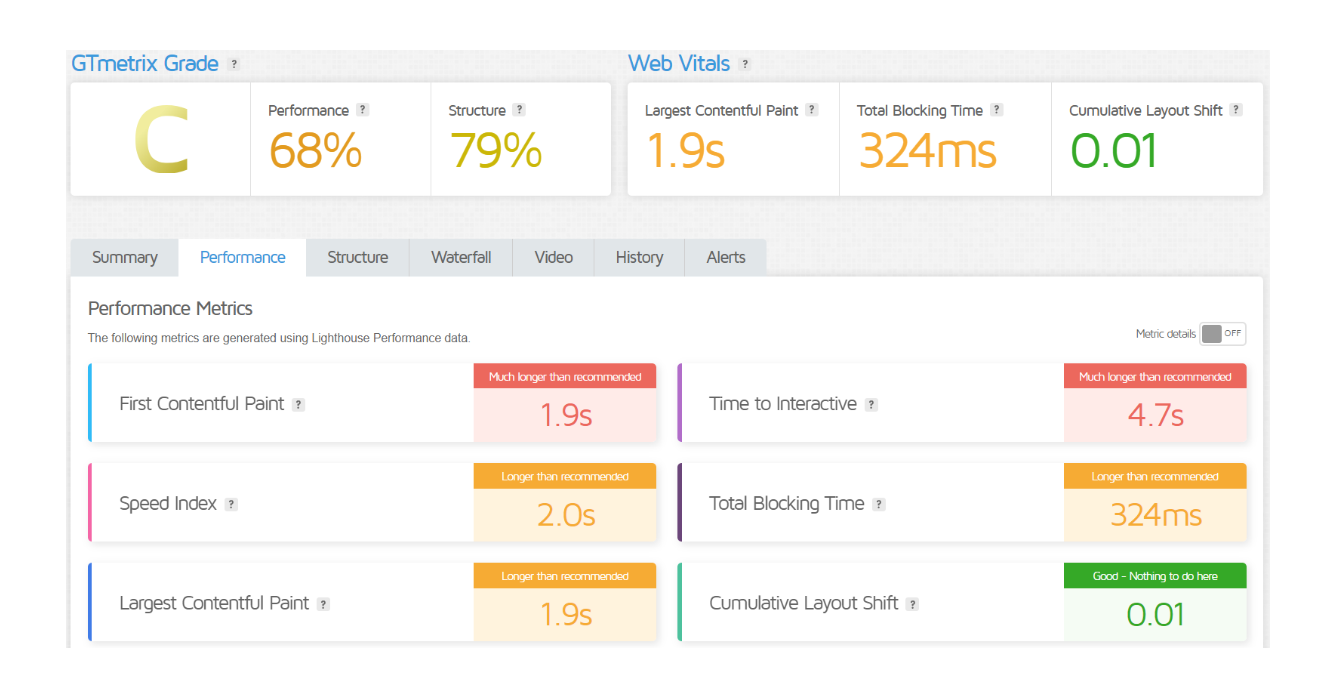Switch to the Alerts tab
Viewport: 1334px width, 700px height.
click(x=726, y=258)
